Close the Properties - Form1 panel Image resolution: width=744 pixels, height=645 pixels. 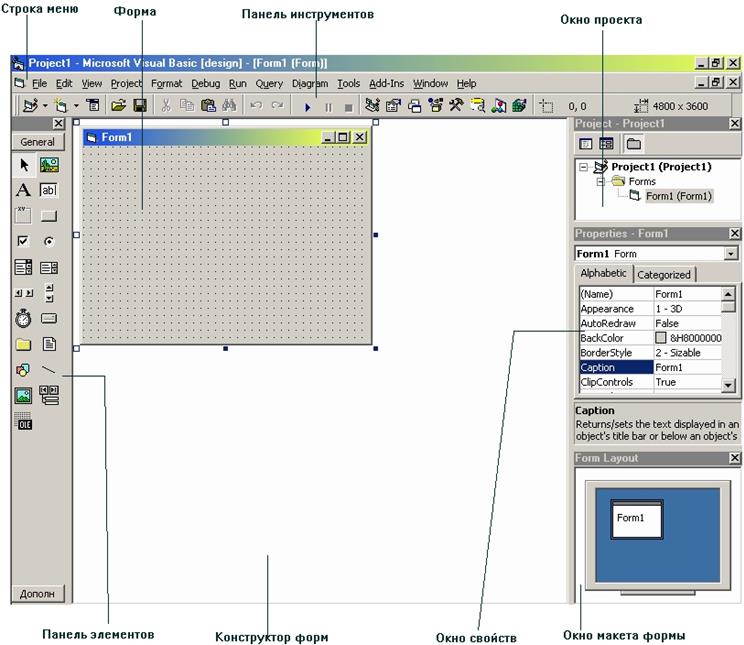735,234
